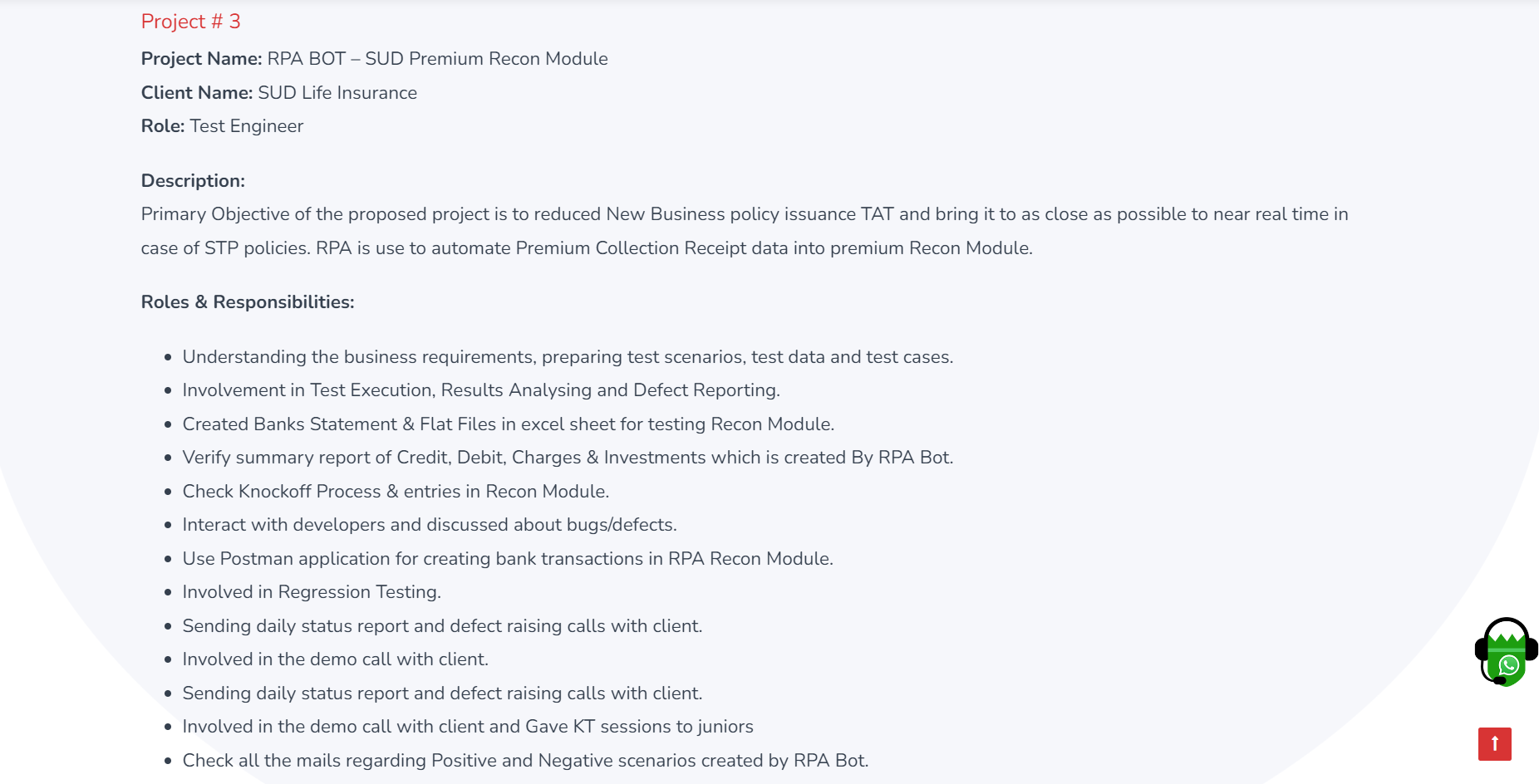
Task: Click the "Project # 3" red heading
Action: click(x=190, y=22)
